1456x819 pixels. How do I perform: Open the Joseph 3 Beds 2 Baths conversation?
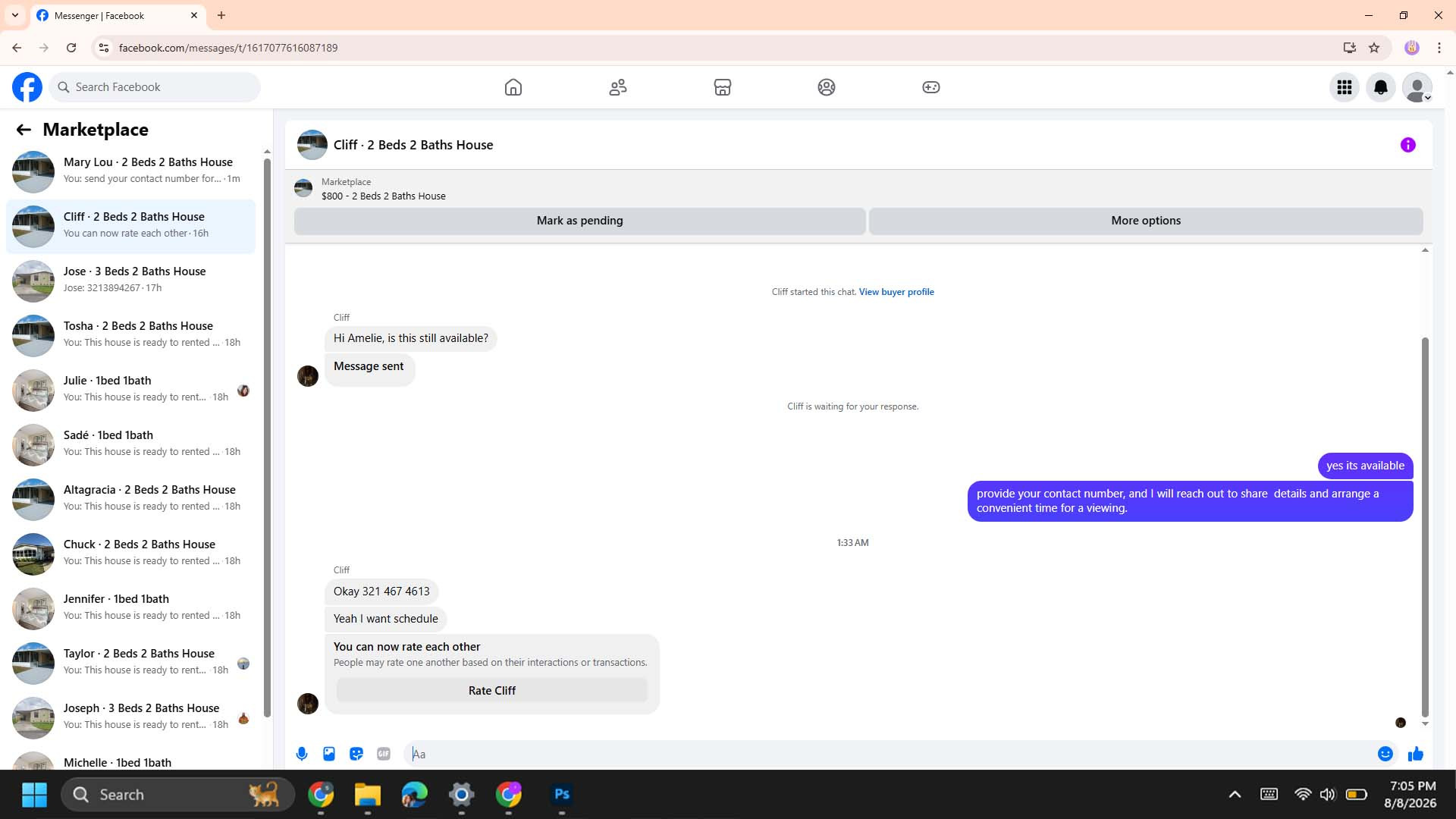[x=131, y=717]
